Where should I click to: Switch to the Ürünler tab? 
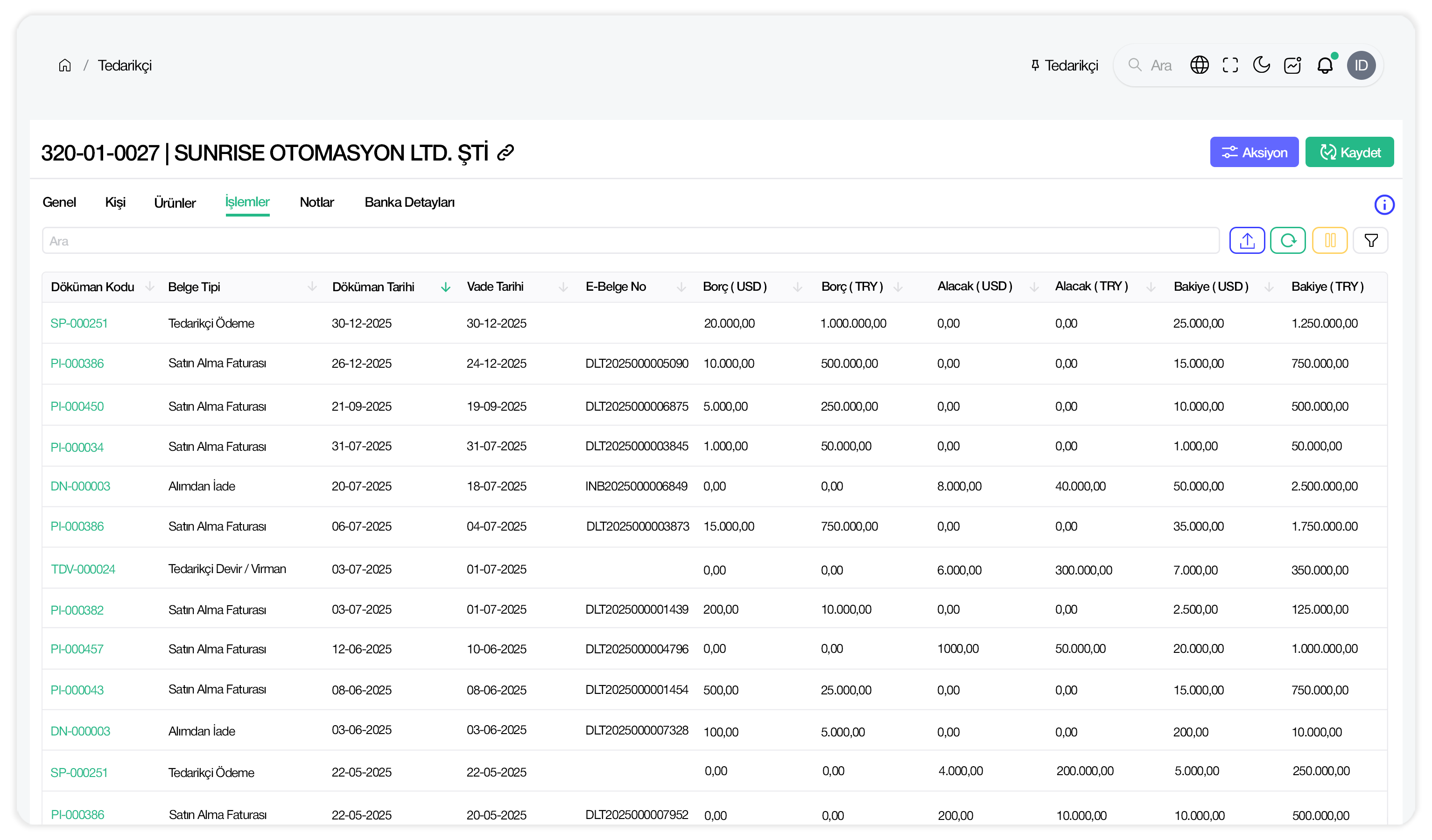tap(175, 203)
